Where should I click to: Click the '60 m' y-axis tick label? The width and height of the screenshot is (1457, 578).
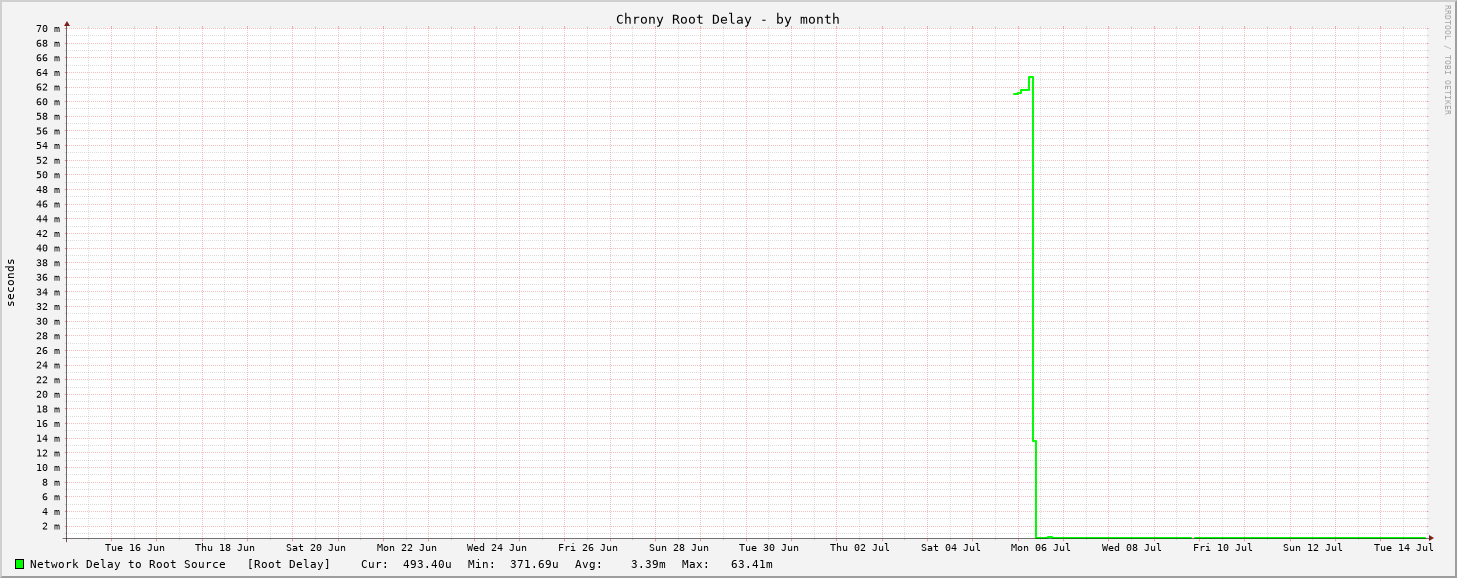click(x=48, y=102)
